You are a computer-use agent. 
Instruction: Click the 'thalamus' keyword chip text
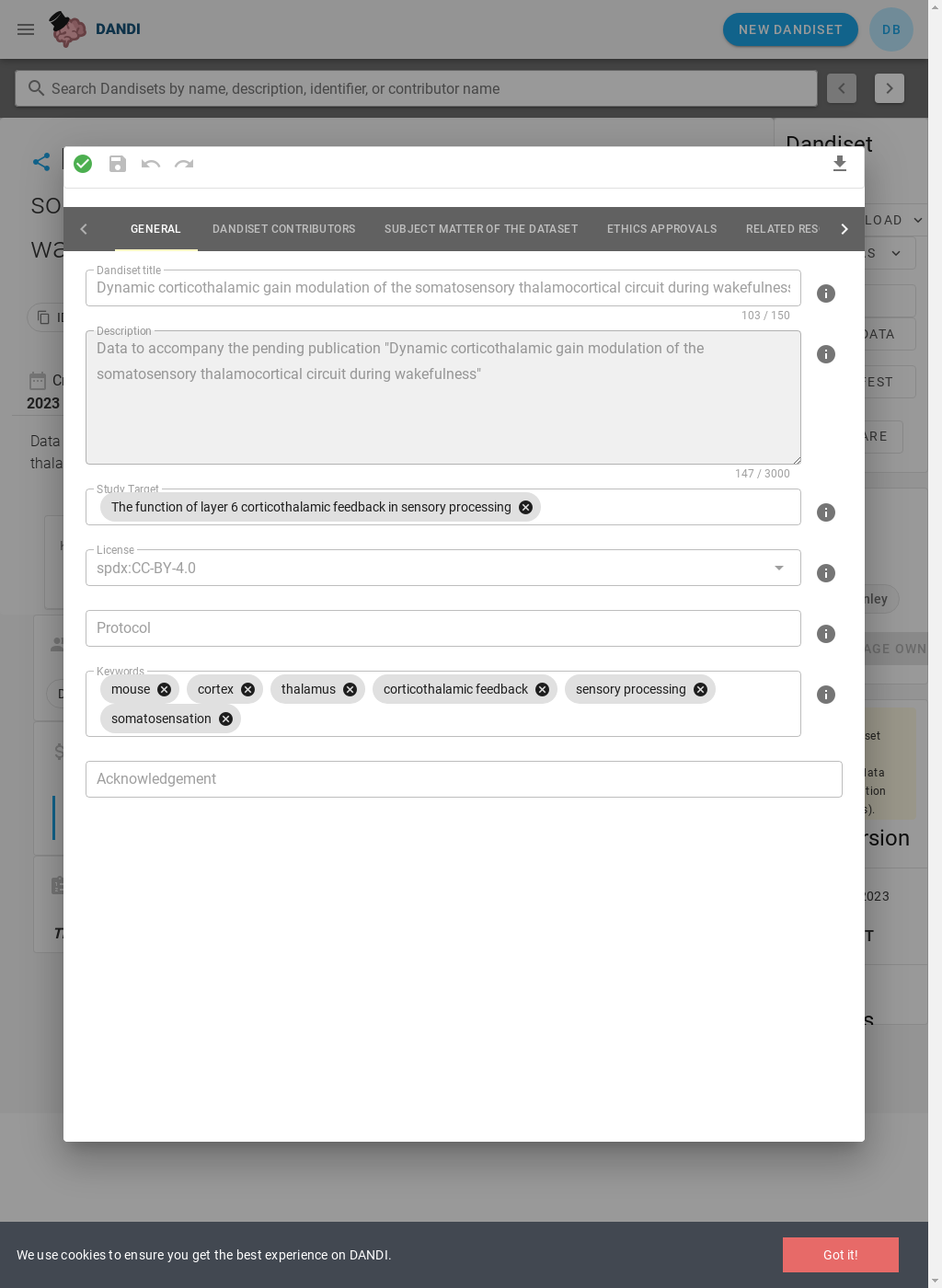[308, 689]
